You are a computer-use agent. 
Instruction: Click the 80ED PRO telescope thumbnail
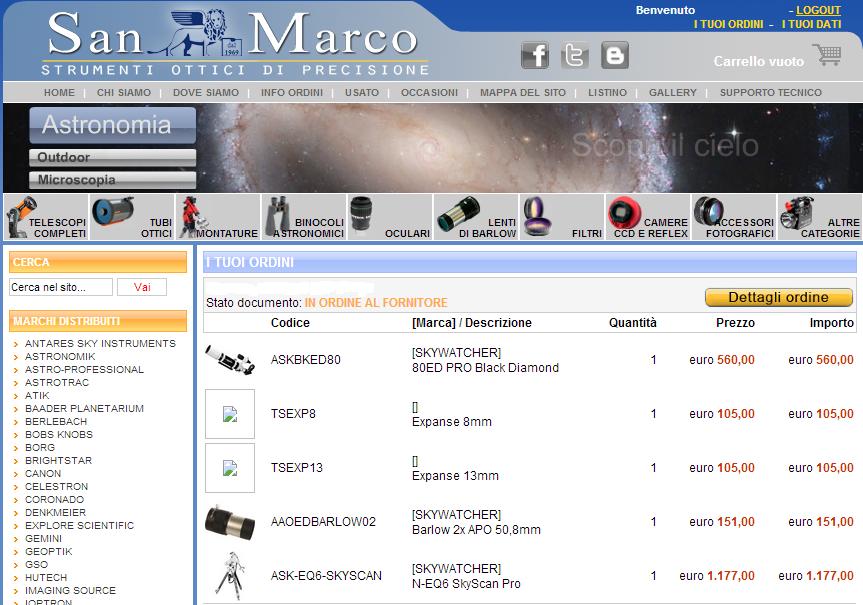(x=230, y=360)
